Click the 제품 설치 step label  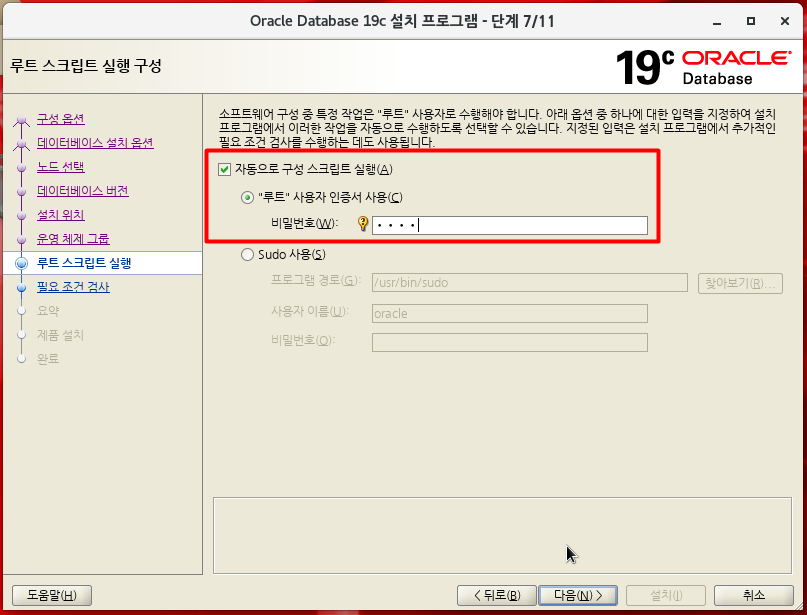(x=60, y=335)
